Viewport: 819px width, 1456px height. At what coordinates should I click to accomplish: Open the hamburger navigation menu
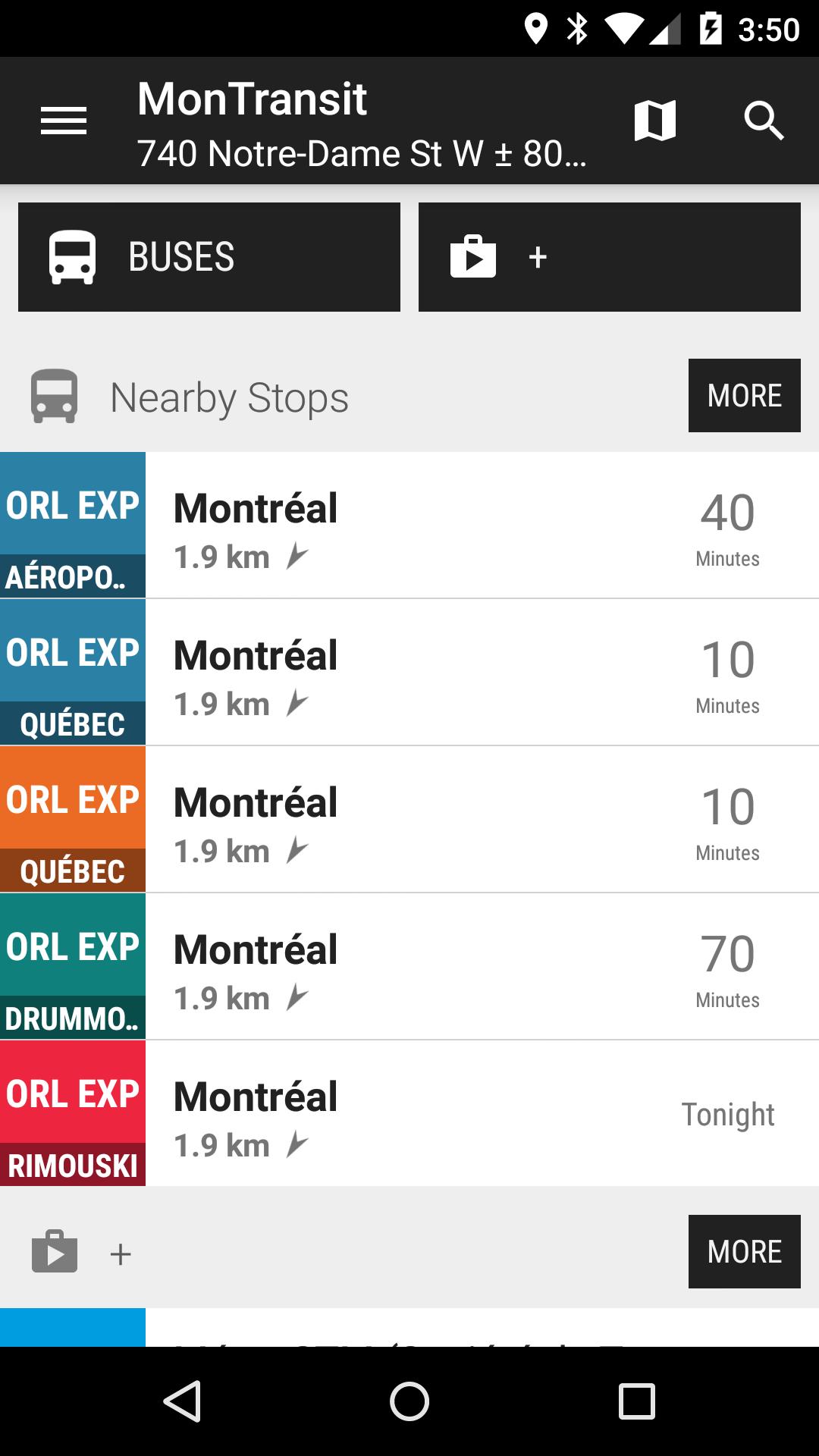tap(64, 121)
